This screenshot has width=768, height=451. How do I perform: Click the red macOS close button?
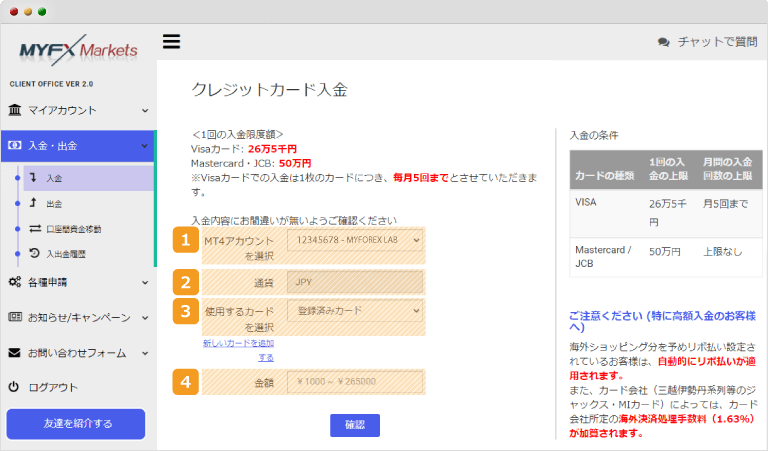(14, 12)
